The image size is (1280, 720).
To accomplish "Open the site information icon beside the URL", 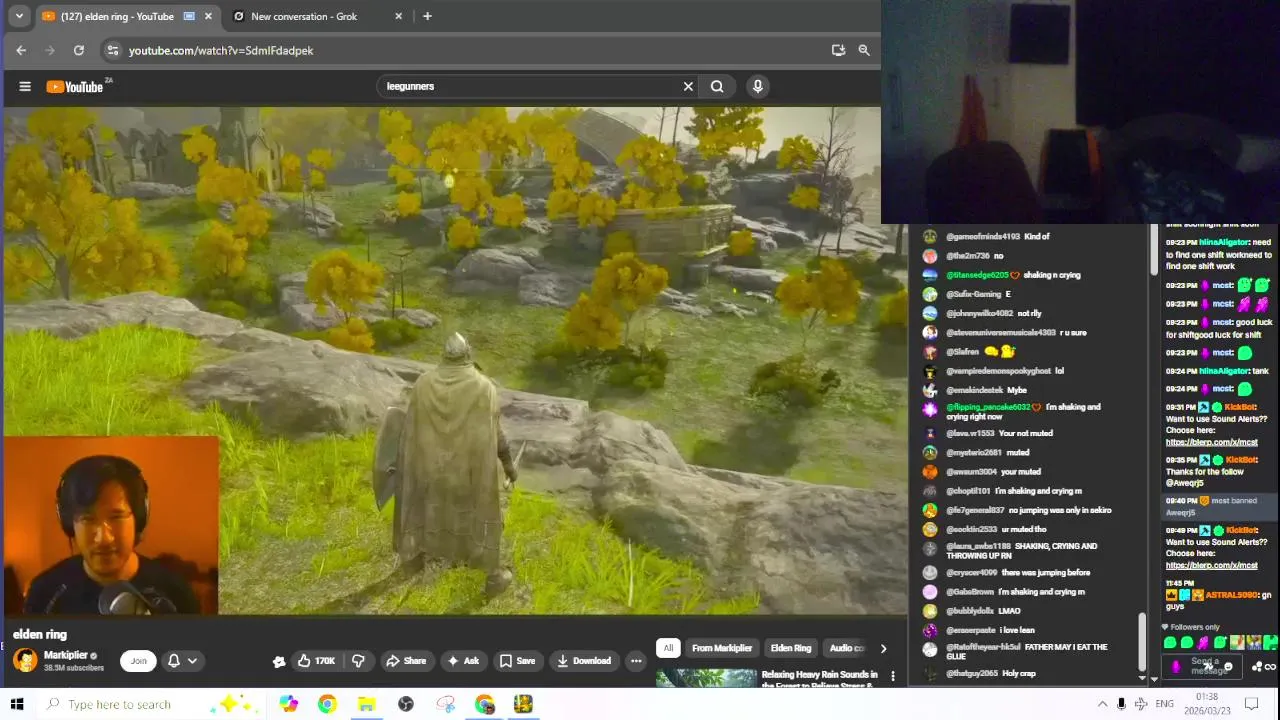I will [113, 50].
